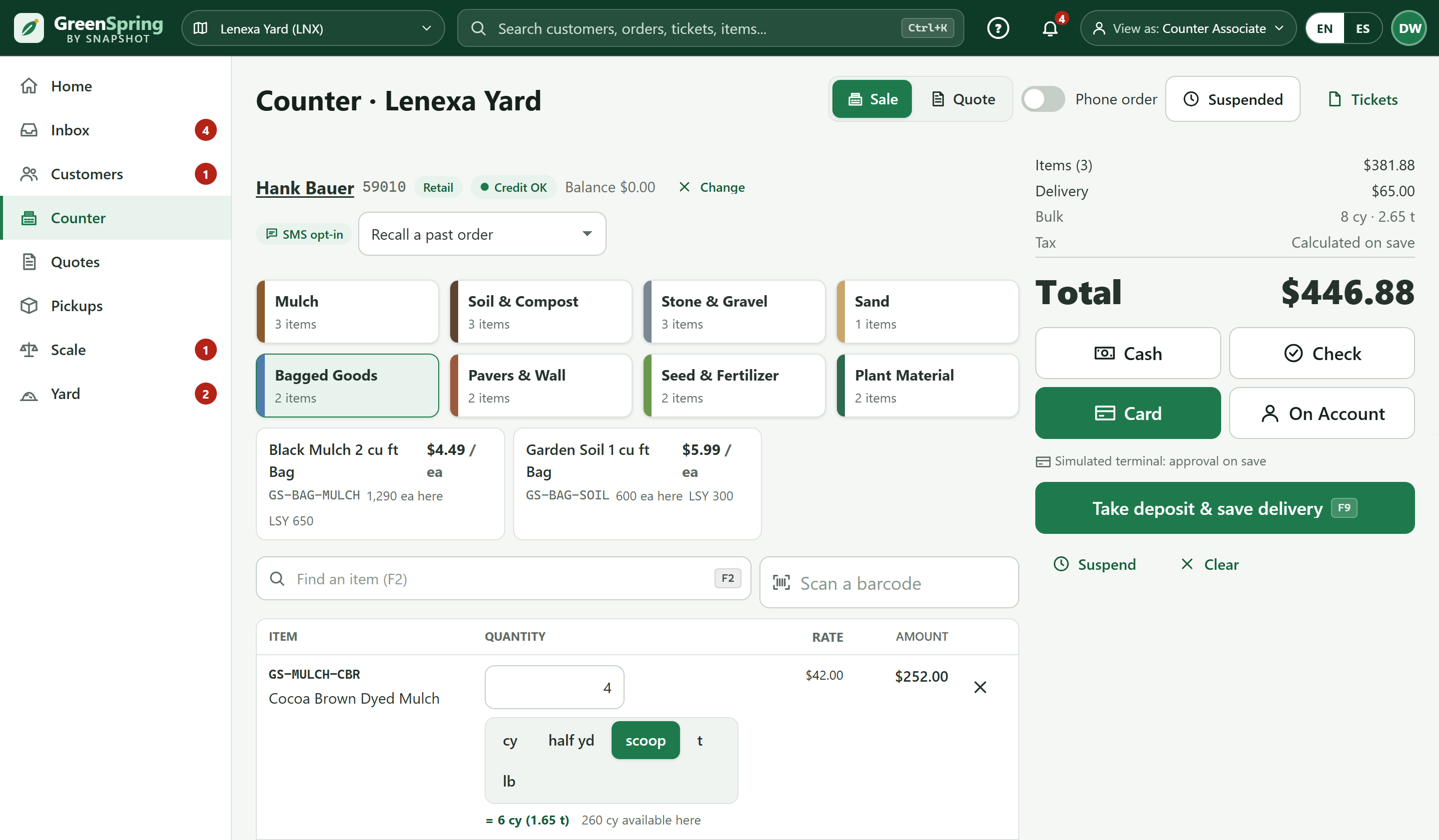Open Quotes in the sidebar
Image resolution: width=1439 pixels, height=840 pixels.
tap(115, 262)
